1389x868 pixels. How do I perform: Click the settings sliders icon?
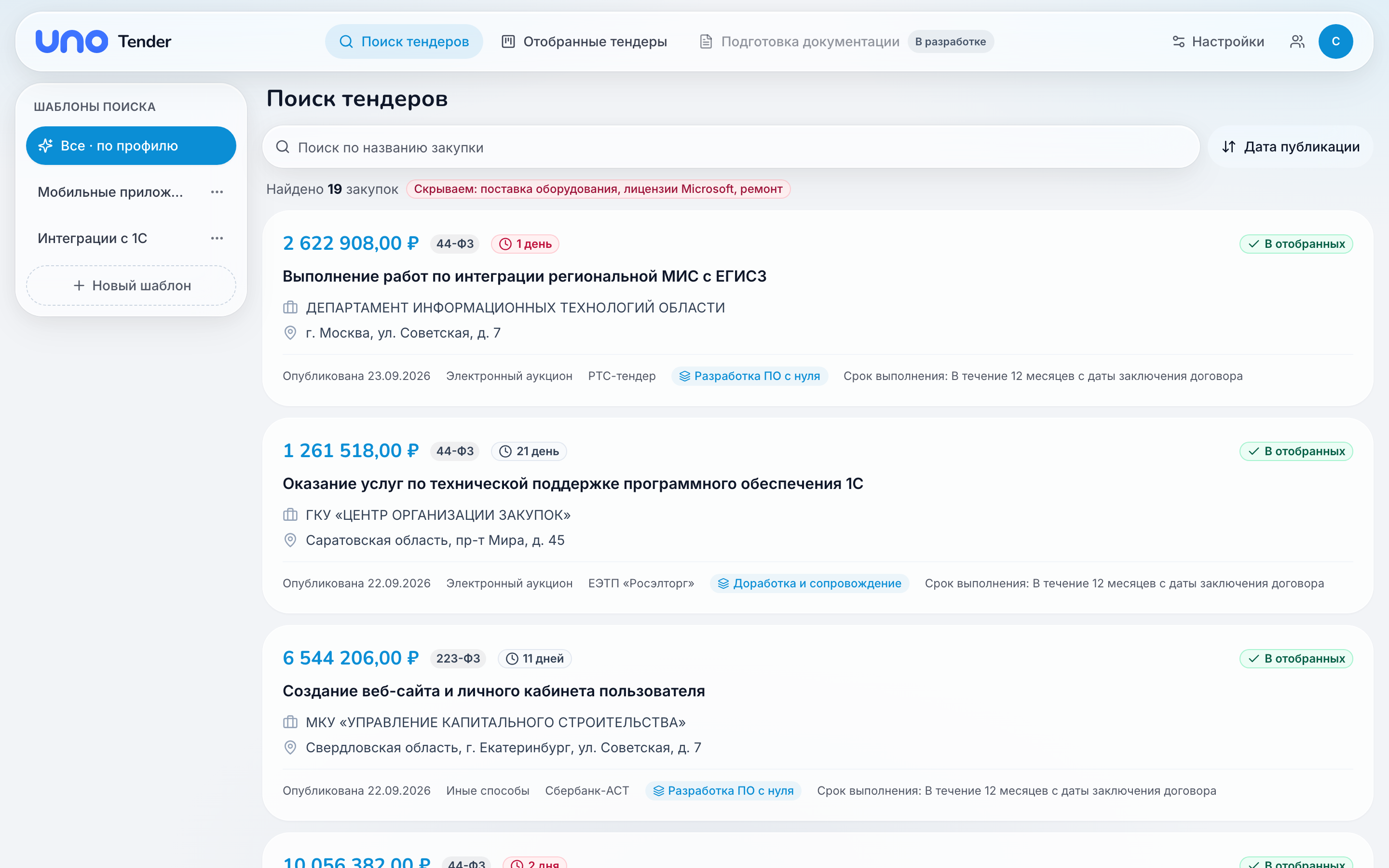[x=1178, y=41]
